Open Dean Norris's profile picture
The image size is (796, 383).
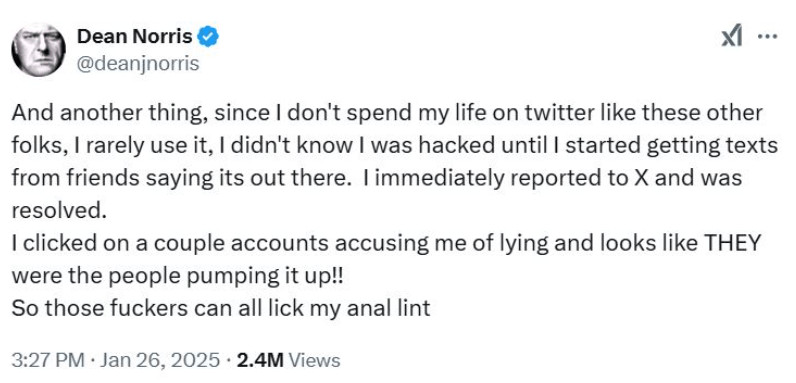click(39, 49)
